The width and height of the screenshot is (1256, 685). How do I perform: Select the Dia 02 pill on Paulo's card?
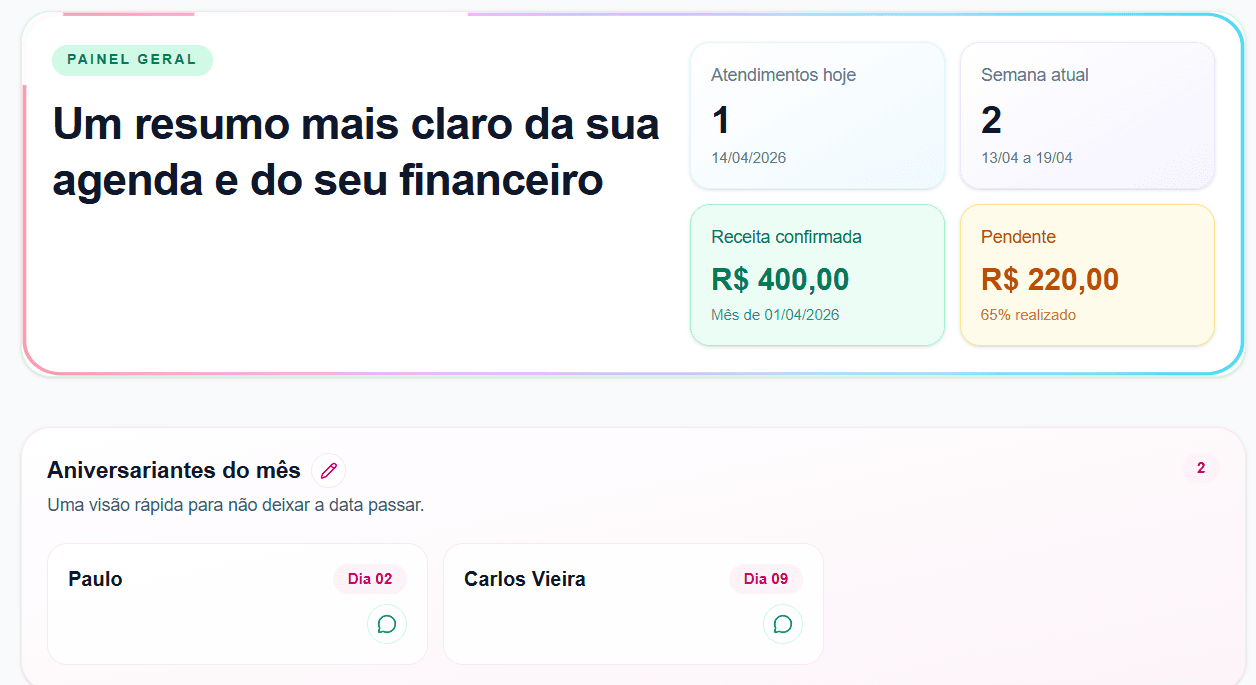(x=369, y=578)
